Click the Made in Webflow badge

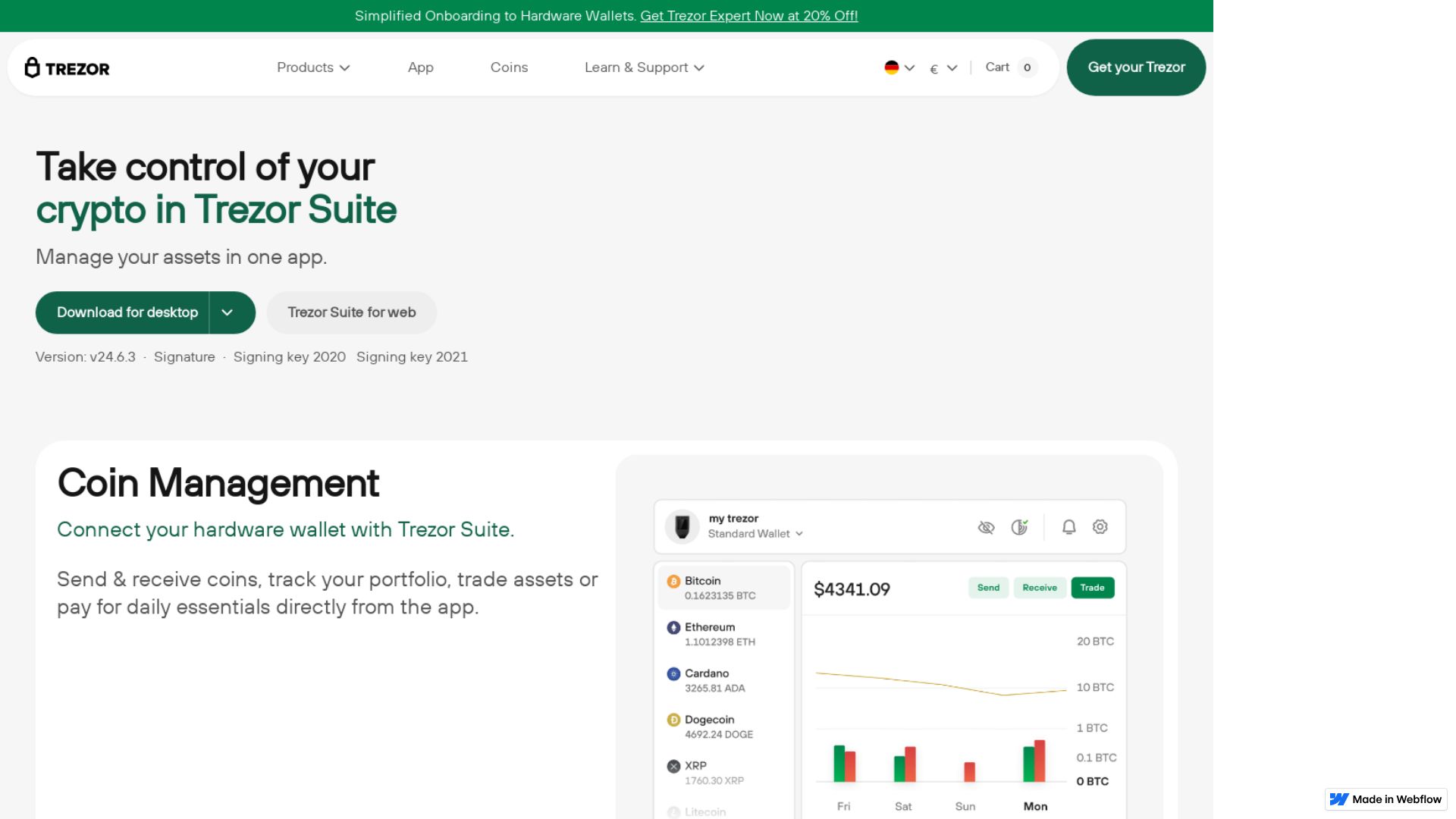[1385, 799]
